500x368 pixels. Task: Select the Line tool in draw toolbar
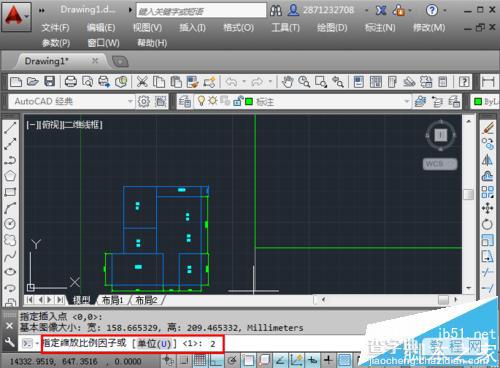tap(10, 127)
